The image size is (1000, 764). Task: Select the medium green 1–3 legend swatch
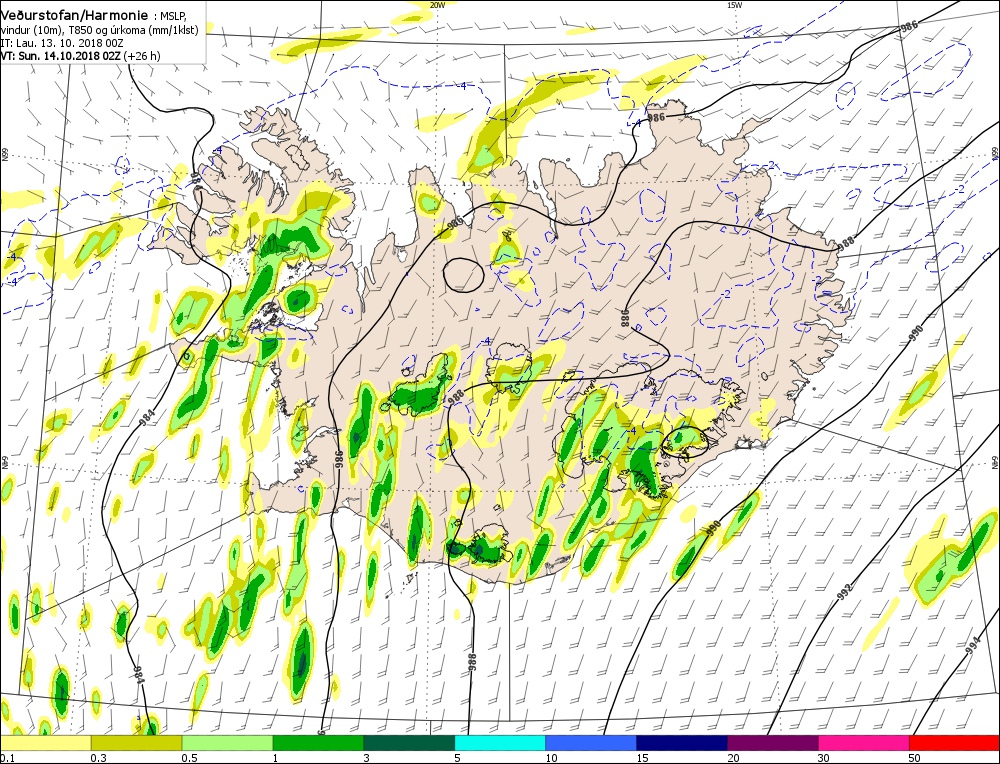(318, 743)
